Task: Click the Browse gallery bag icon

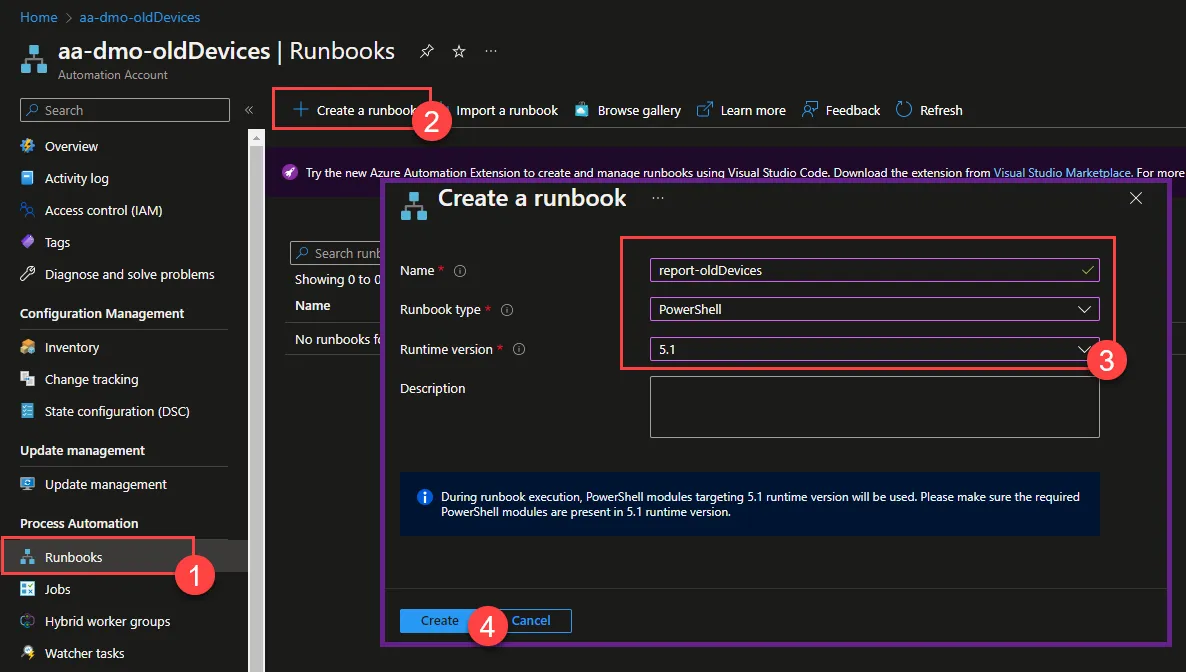Action: coord(581,110)
